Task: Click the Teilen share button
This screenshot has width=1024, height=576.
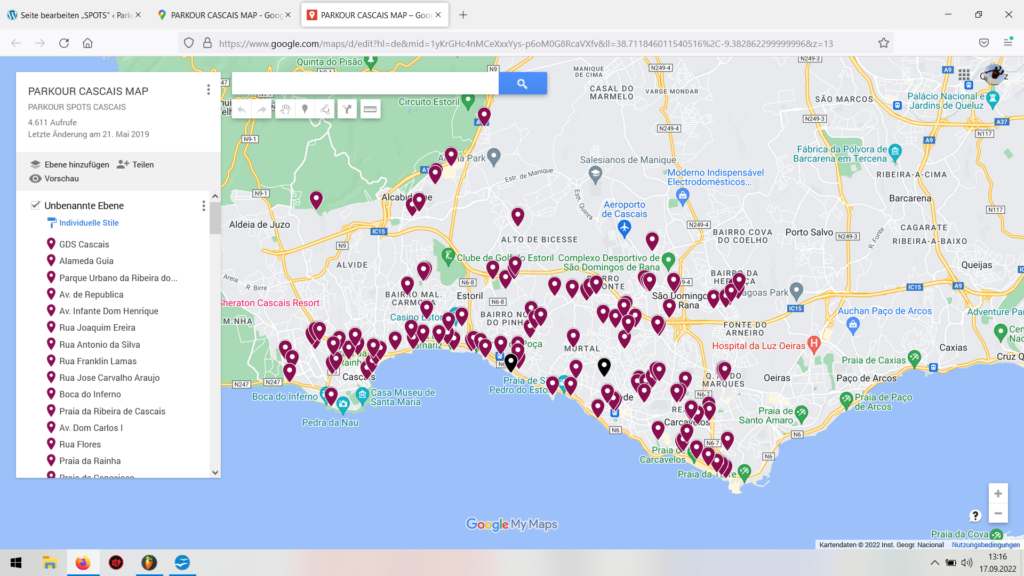Action: point(135,164)
